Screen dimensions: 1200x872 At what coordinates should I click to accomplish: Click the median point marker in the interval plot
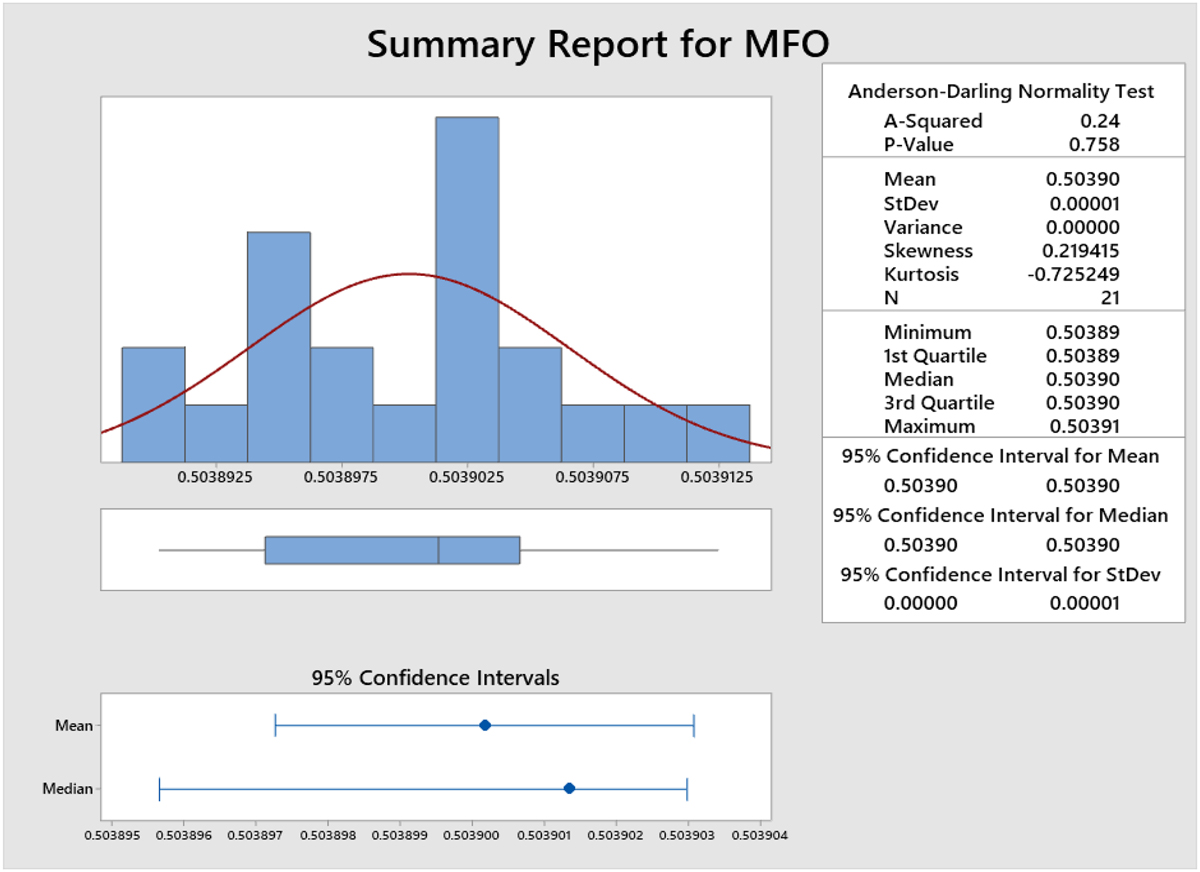pyautogui.click(x=569, y=788)
